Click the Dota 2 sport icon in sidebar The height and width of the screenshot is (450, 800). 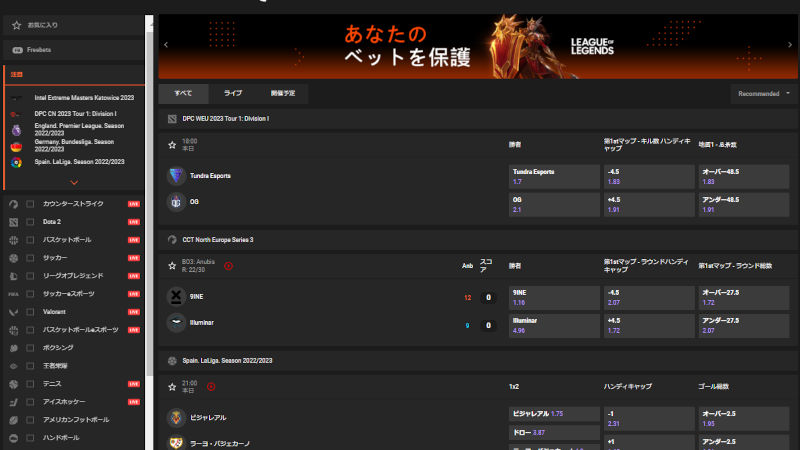click(x=14, y=221)
